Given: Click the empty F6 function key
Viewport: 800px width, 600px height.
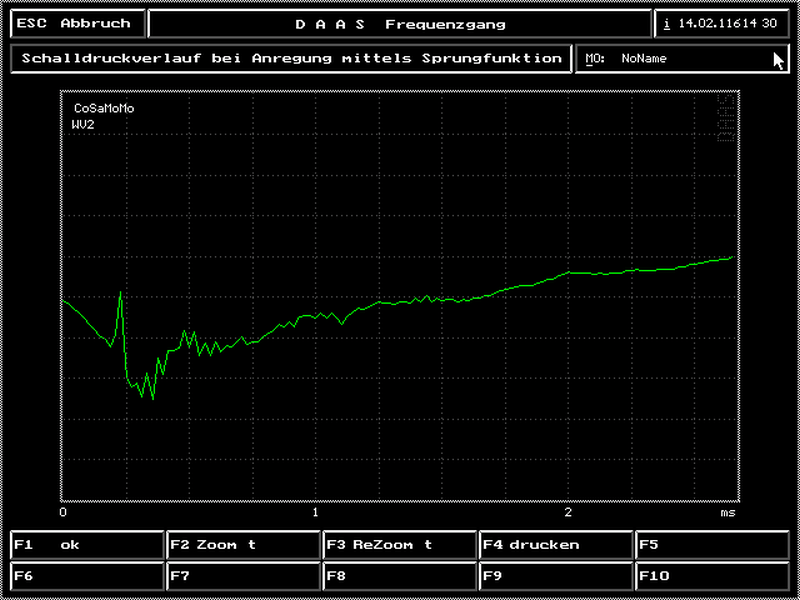Looking at the screenshot, I should (x=87, y=576).
